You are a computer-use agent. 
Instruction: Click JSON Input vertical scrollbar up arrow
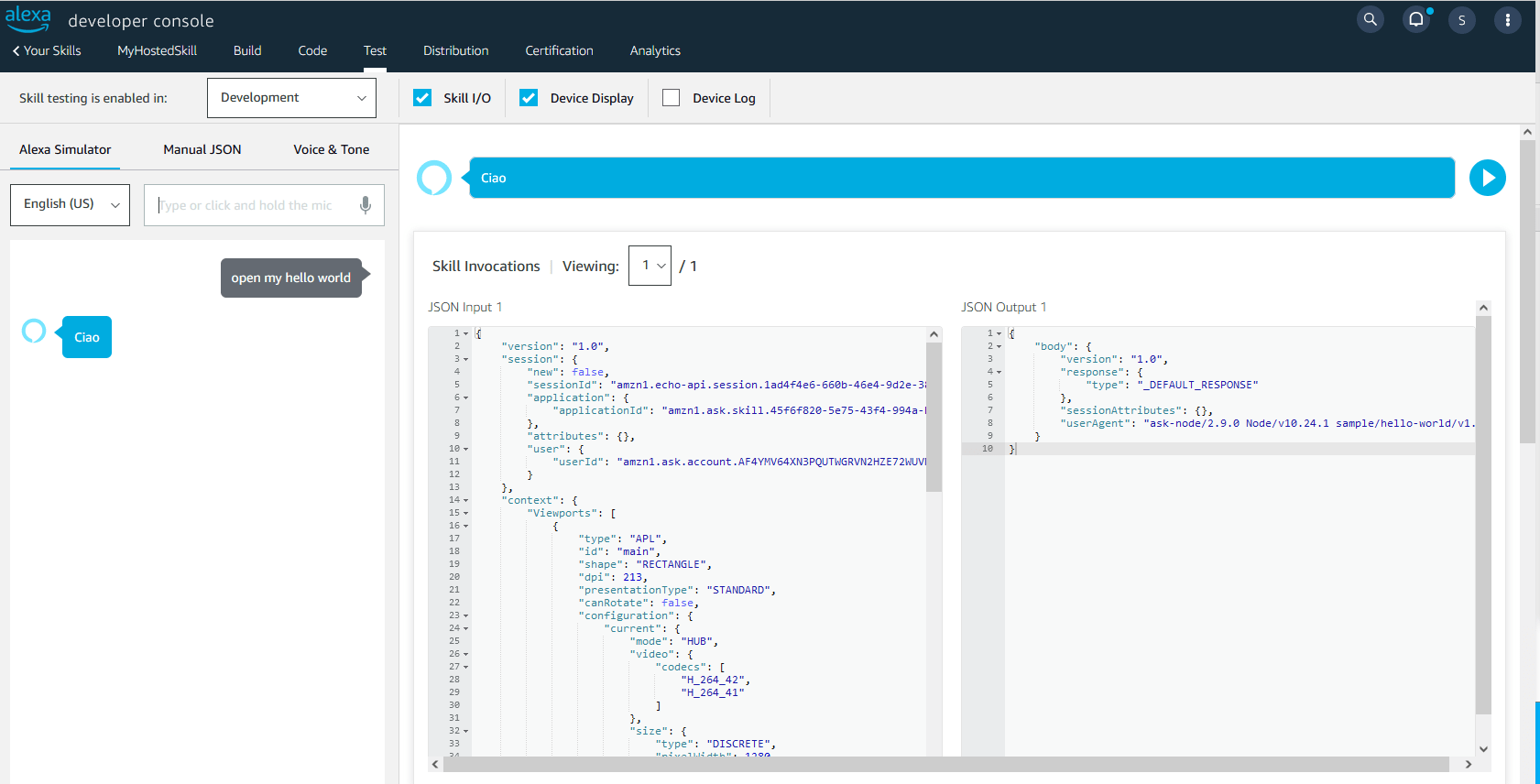pyautogui.click(x=934, y=334)
